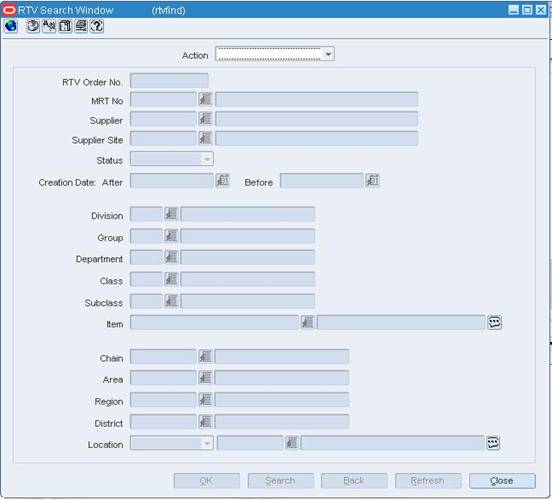Expand the Location type dropdown
Viewport: 552px width, 500px height.
(207, 443)
